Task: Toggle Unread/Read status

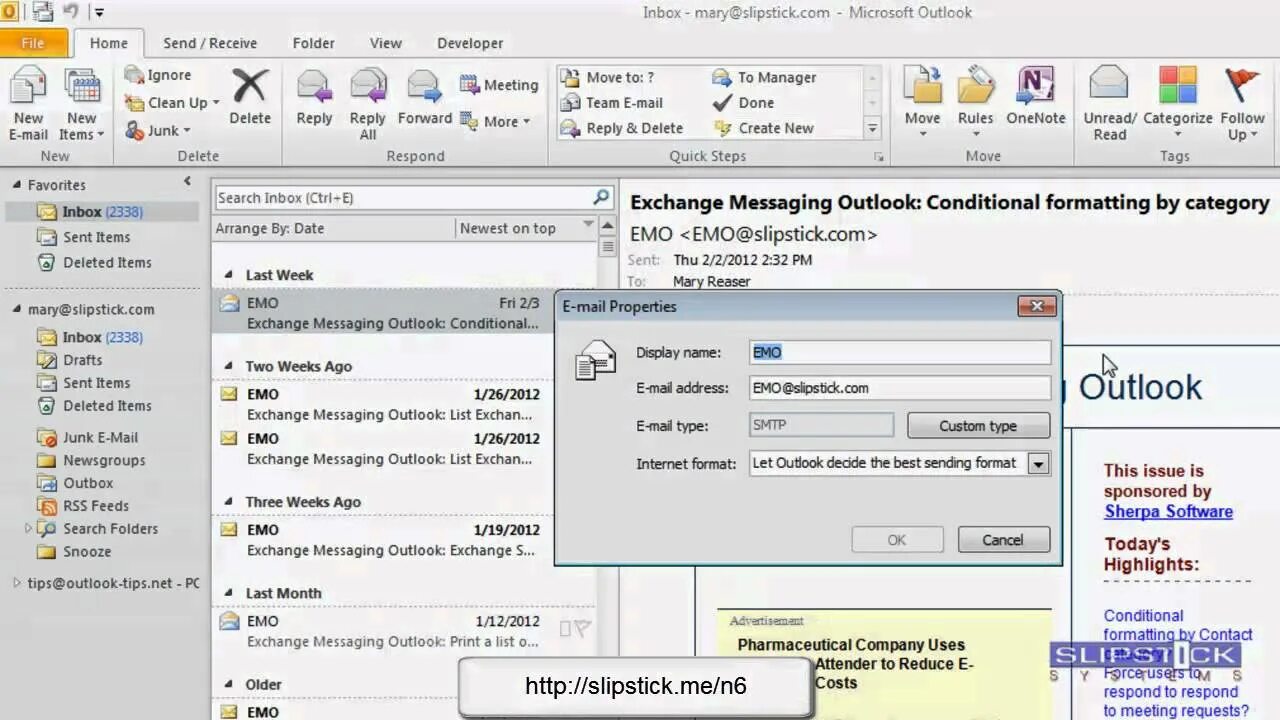Action: click(1109, 104)
